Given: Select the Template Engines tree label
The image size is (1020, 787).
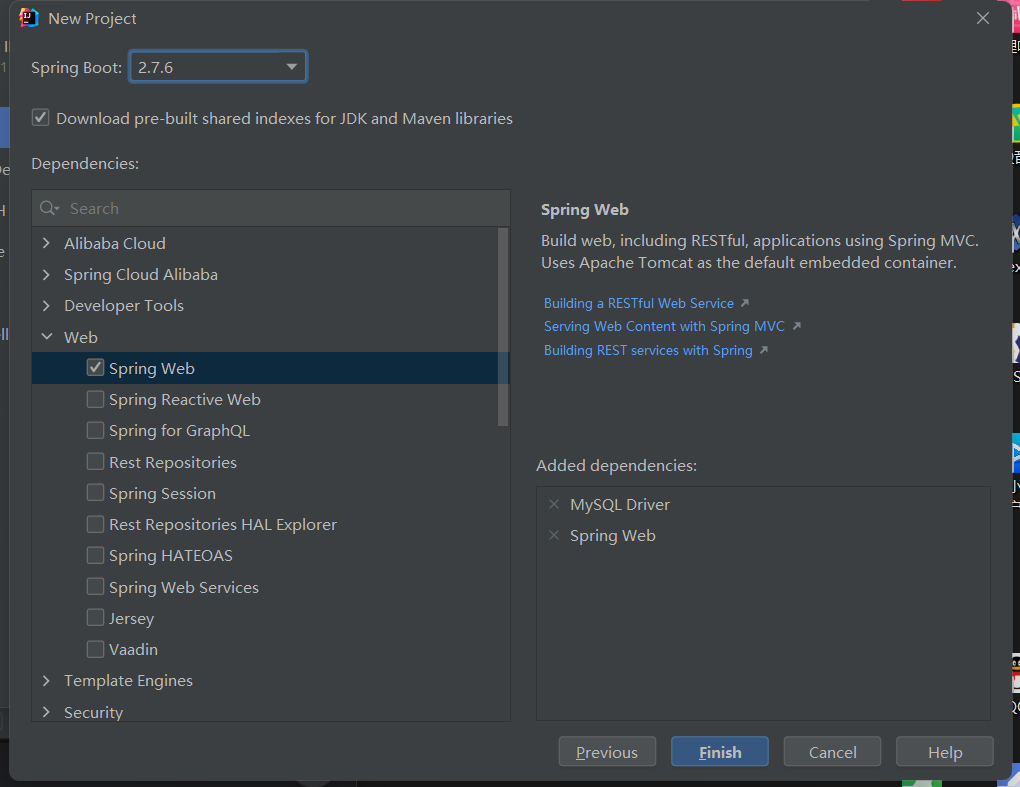Looking at the screenshot, I should point(128,680).
